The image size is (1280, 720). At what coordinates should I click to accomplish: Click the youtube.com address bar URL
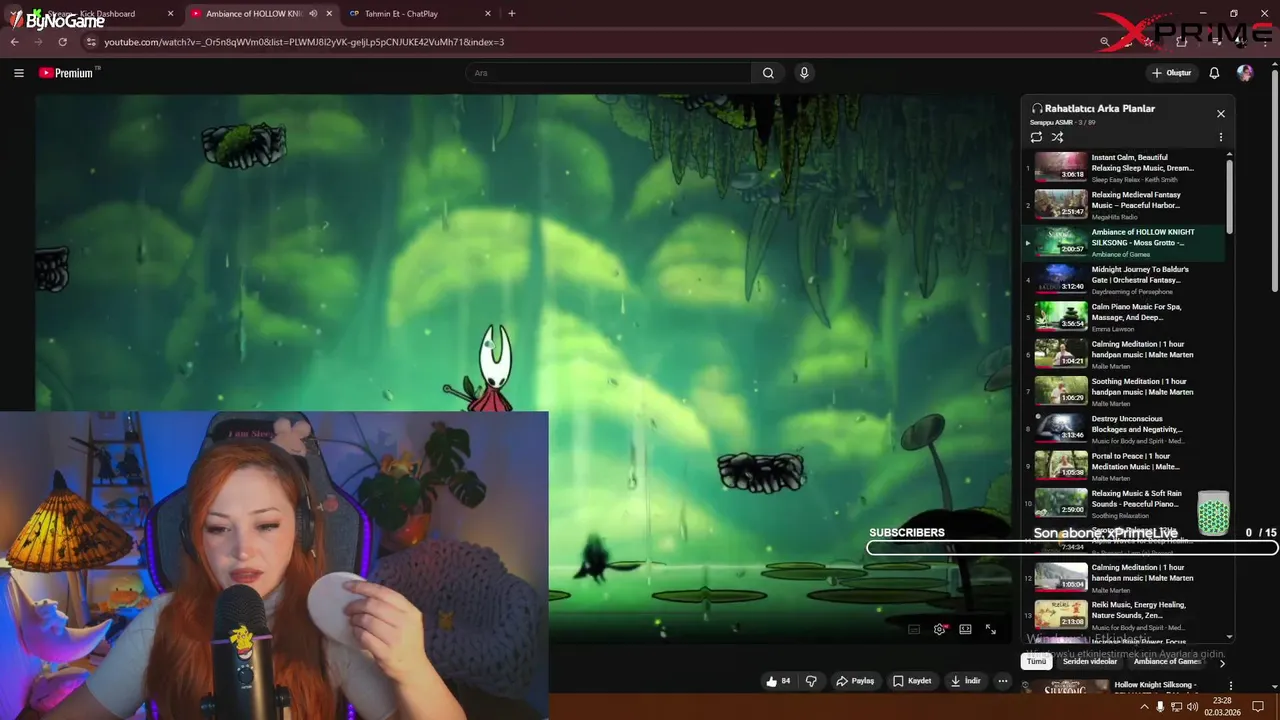click(304, 42)
